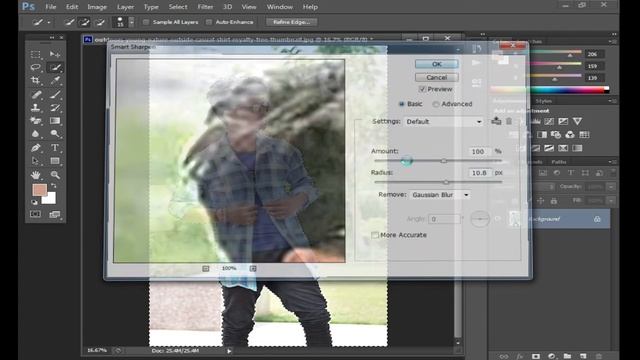Select the Brush tool
The width and height of the screenshot is (640, 360).
(55, 95)
